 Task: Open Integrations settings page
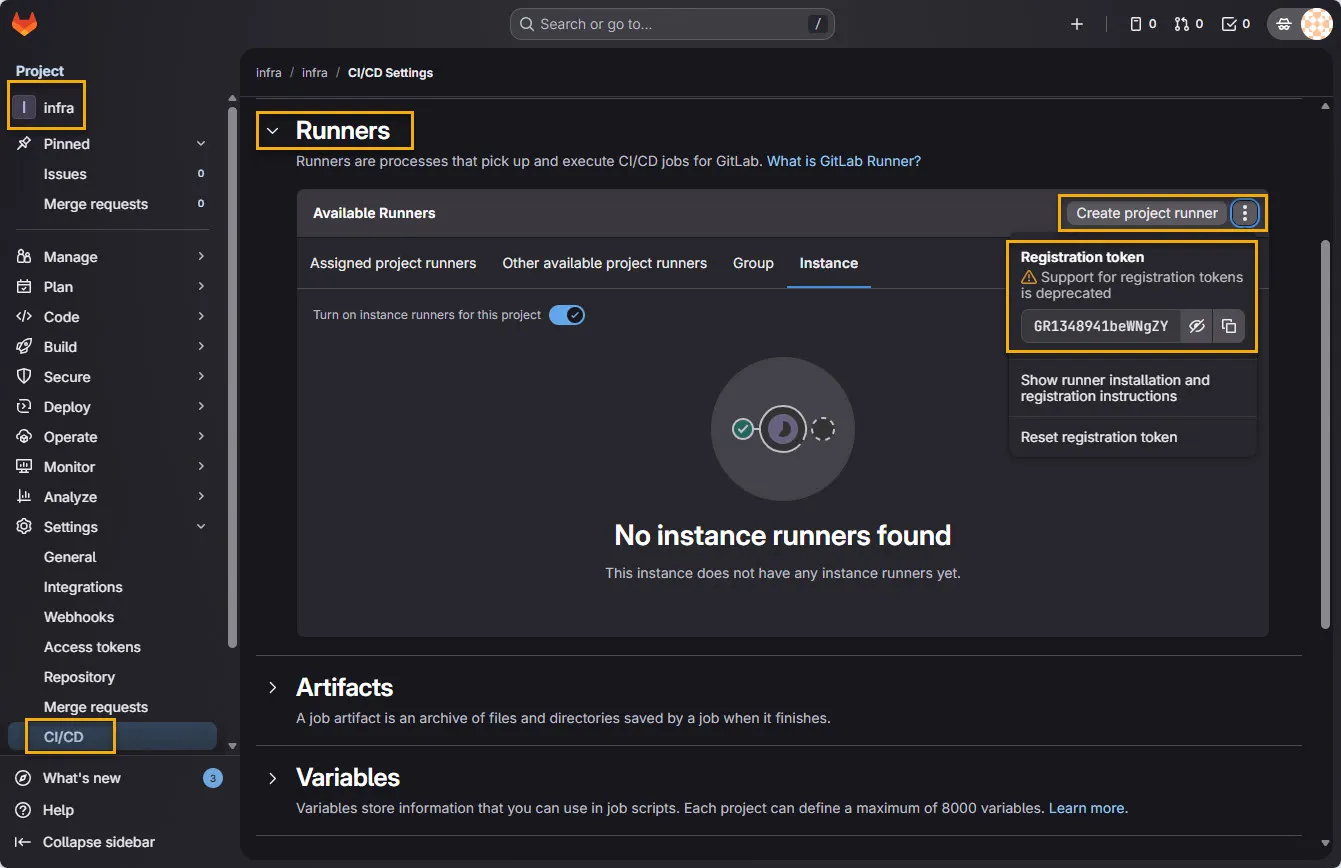(x=112, y=587)
